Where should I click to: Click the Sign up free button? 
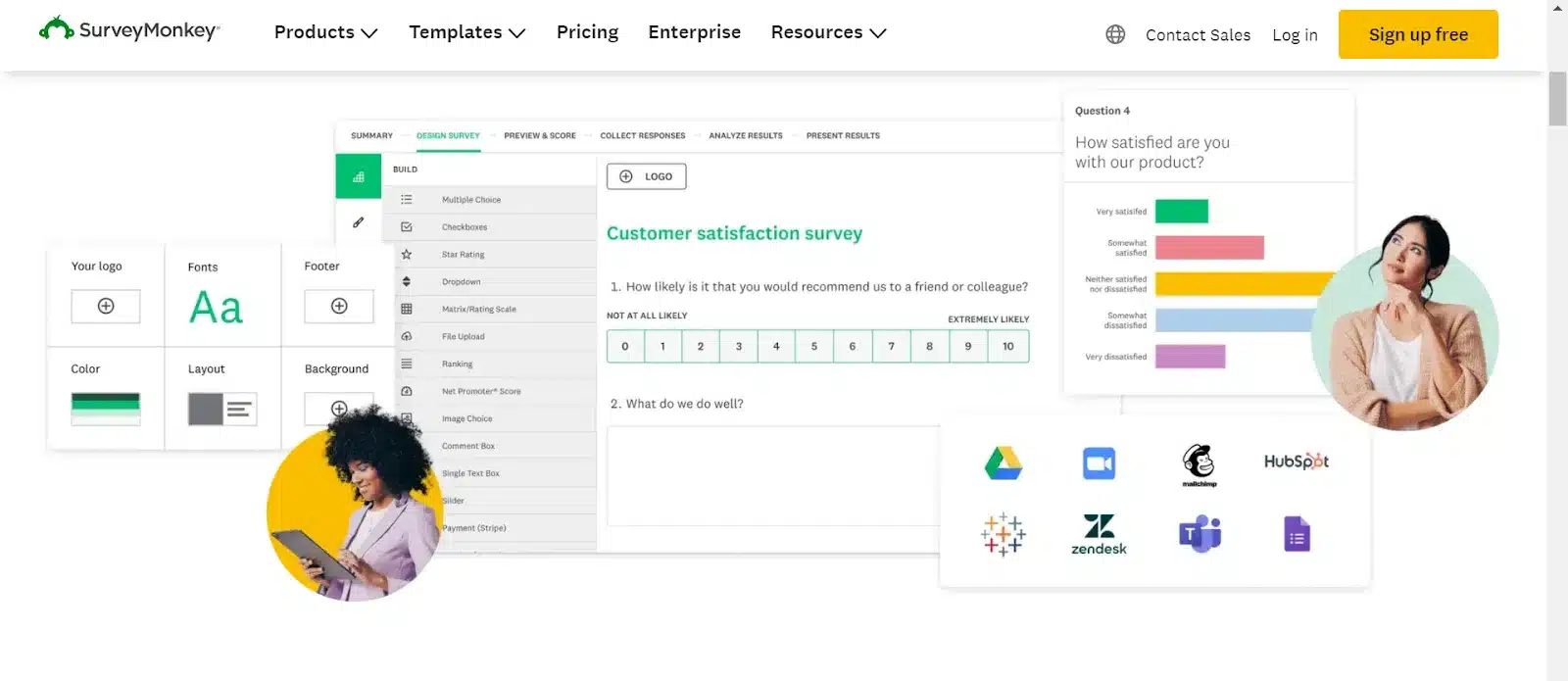[x=1418, y=34]
